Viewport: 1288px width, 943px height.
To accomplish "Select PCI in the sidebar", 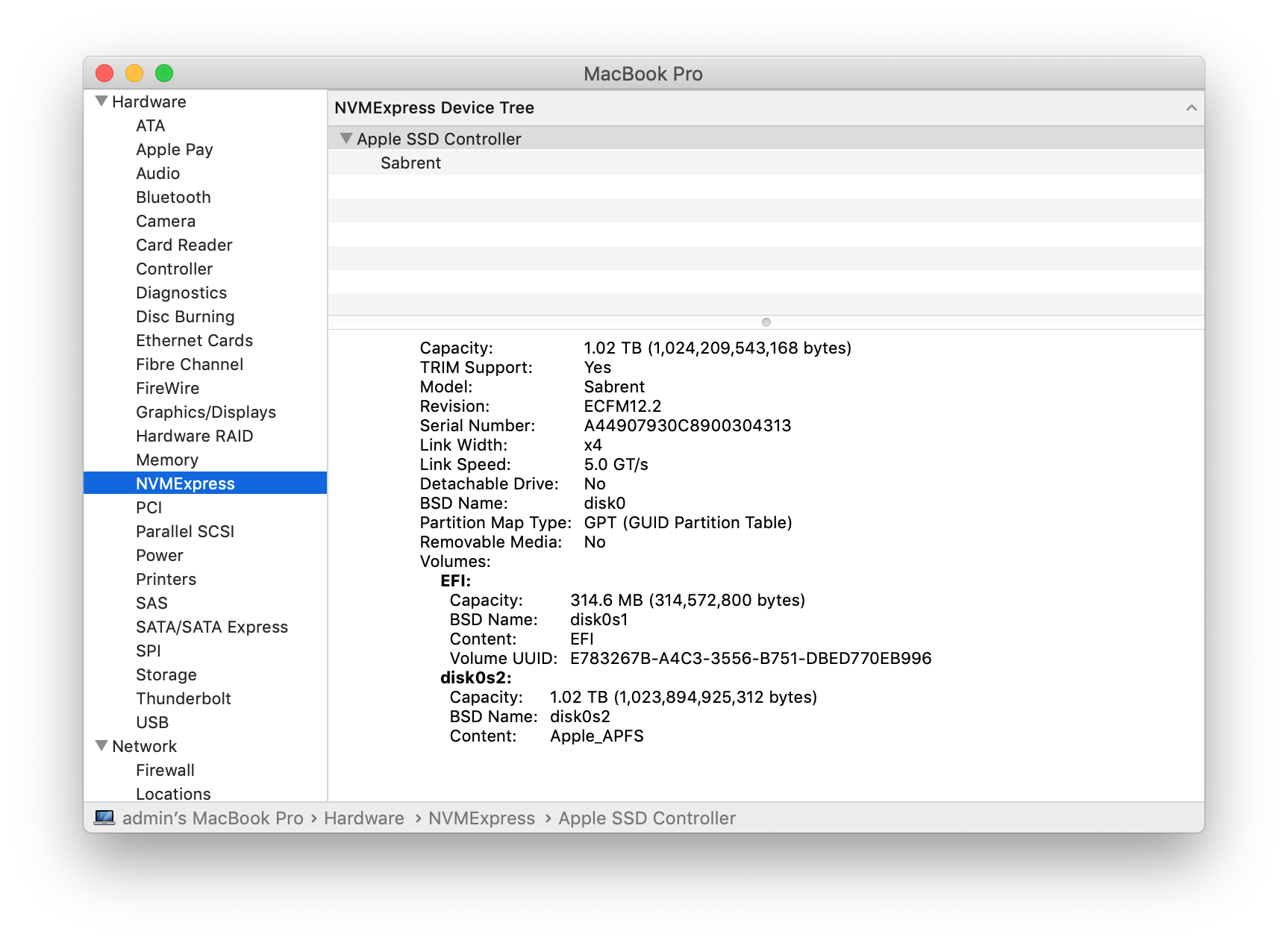I will (149, 507).
